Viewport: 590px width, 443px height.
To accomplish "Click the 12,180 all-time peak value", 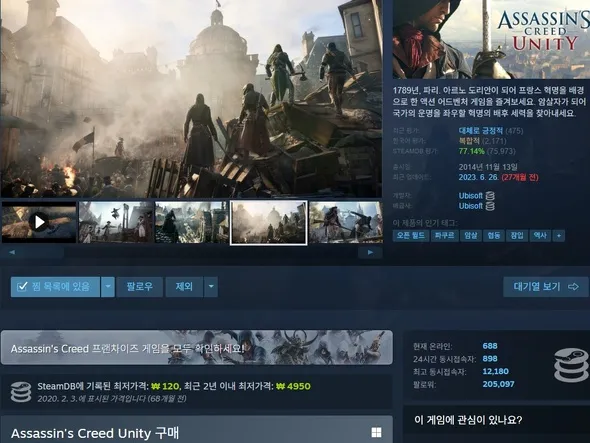I will (496, 371).
